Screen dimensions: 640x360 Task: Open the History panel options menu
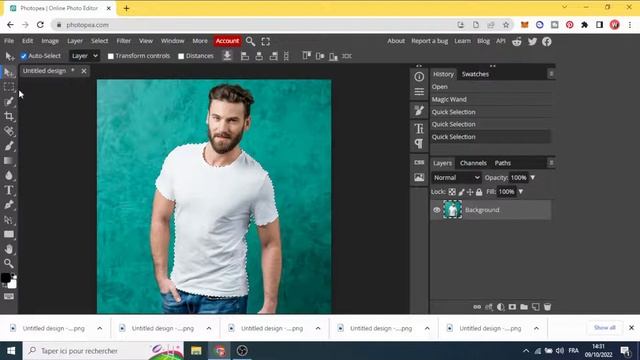(x=551, y=74)
